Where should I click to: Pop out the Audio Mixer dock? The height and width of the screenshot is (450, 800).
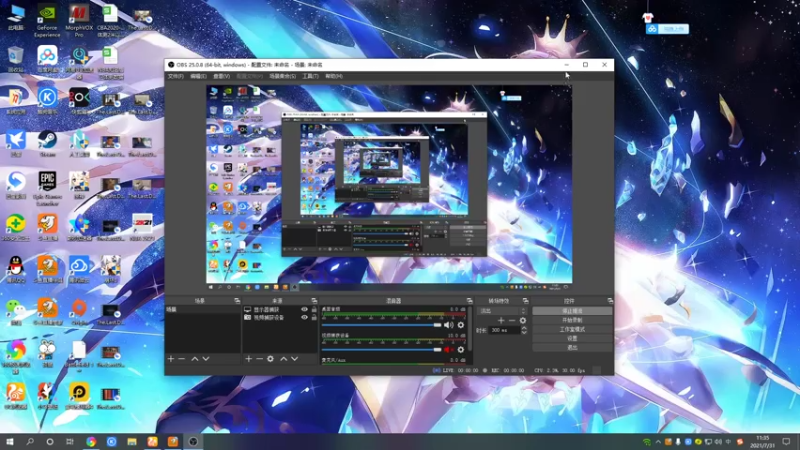click(x=469, y=301)
